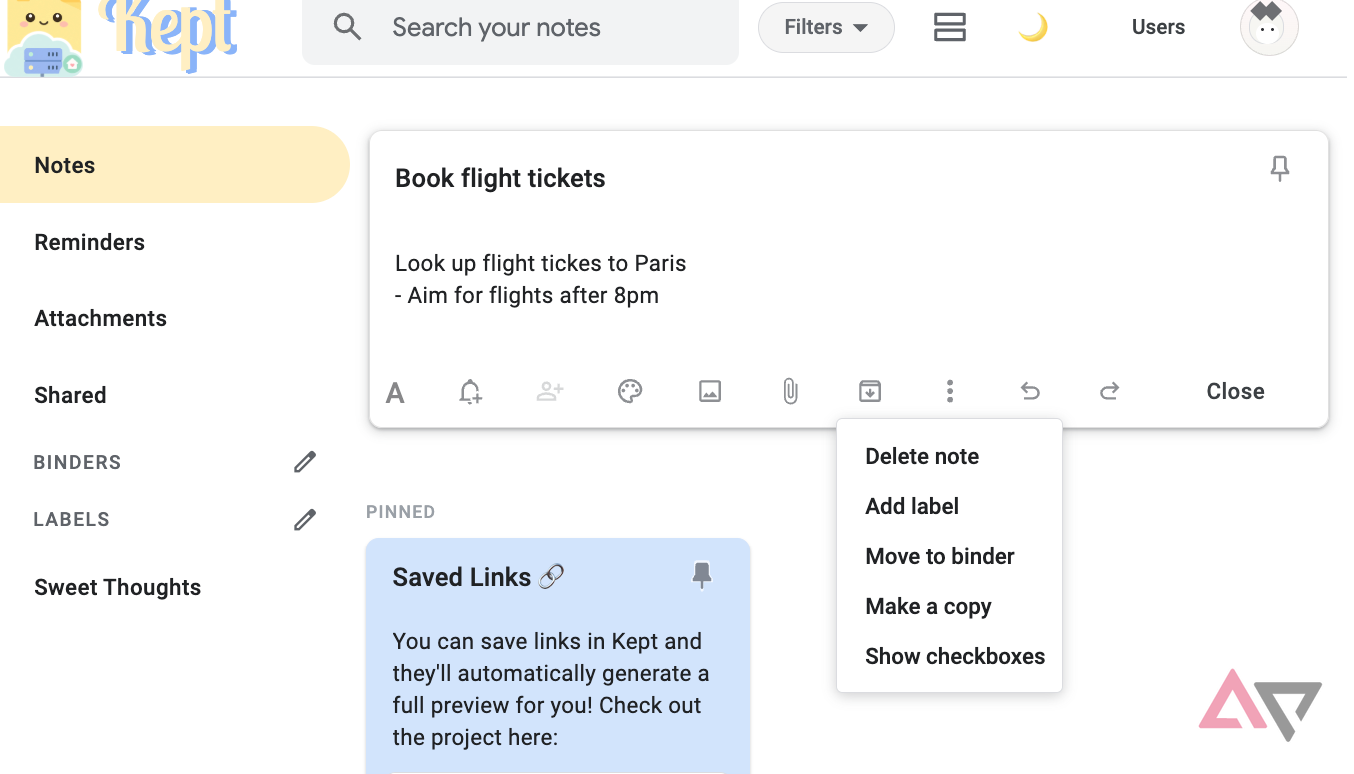Choose Delete note from the menu
The width and height of the screenshot is (1354, 774).
922,456
